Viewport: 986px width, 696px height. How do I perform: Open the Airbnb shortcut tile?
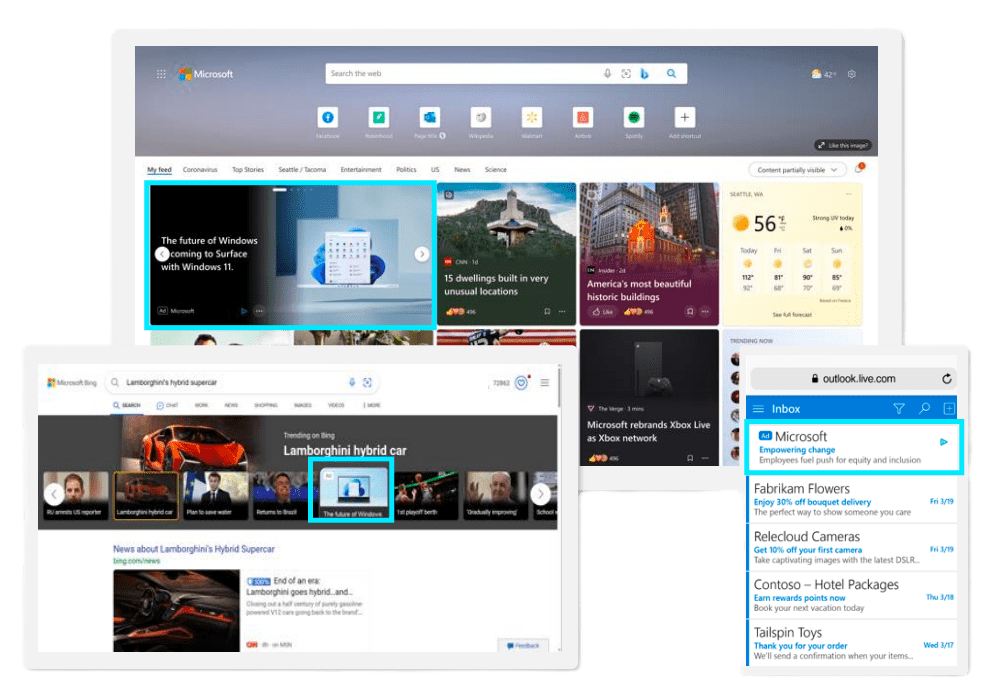[583, 118]
